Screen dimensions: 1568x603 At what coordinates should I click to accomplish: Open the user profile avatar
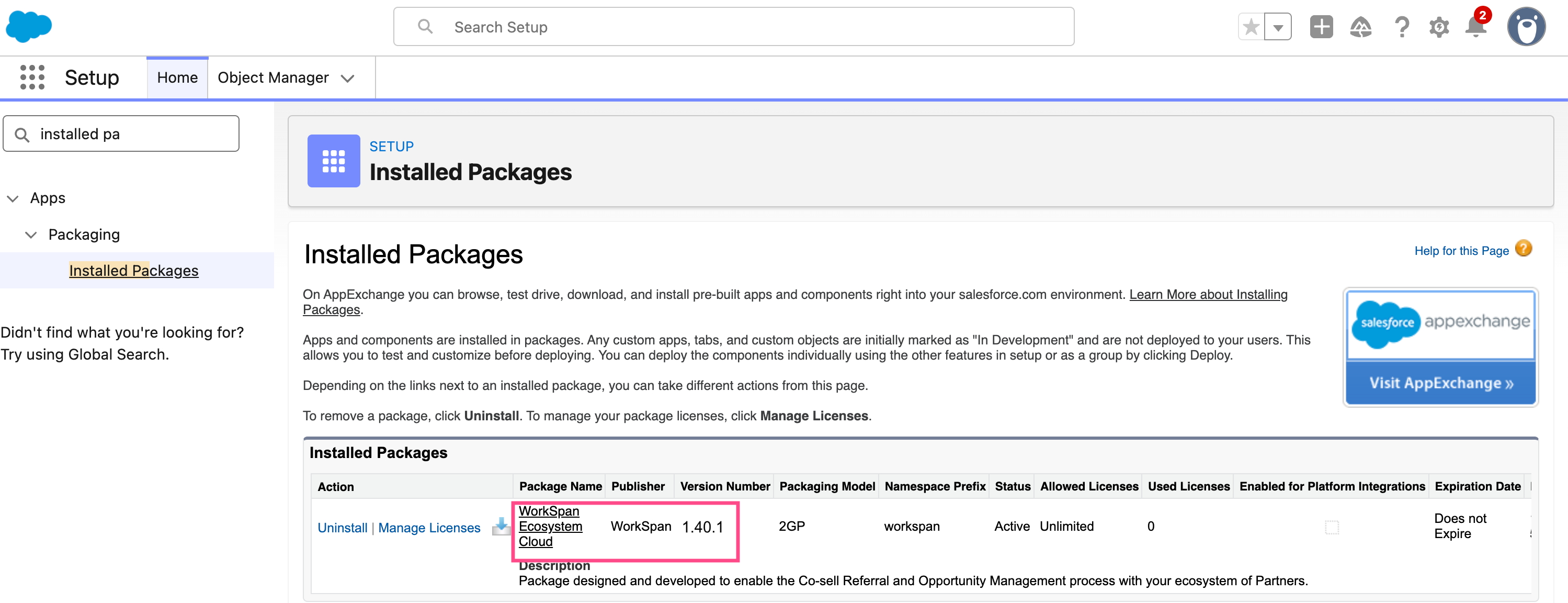point(1526,27)
